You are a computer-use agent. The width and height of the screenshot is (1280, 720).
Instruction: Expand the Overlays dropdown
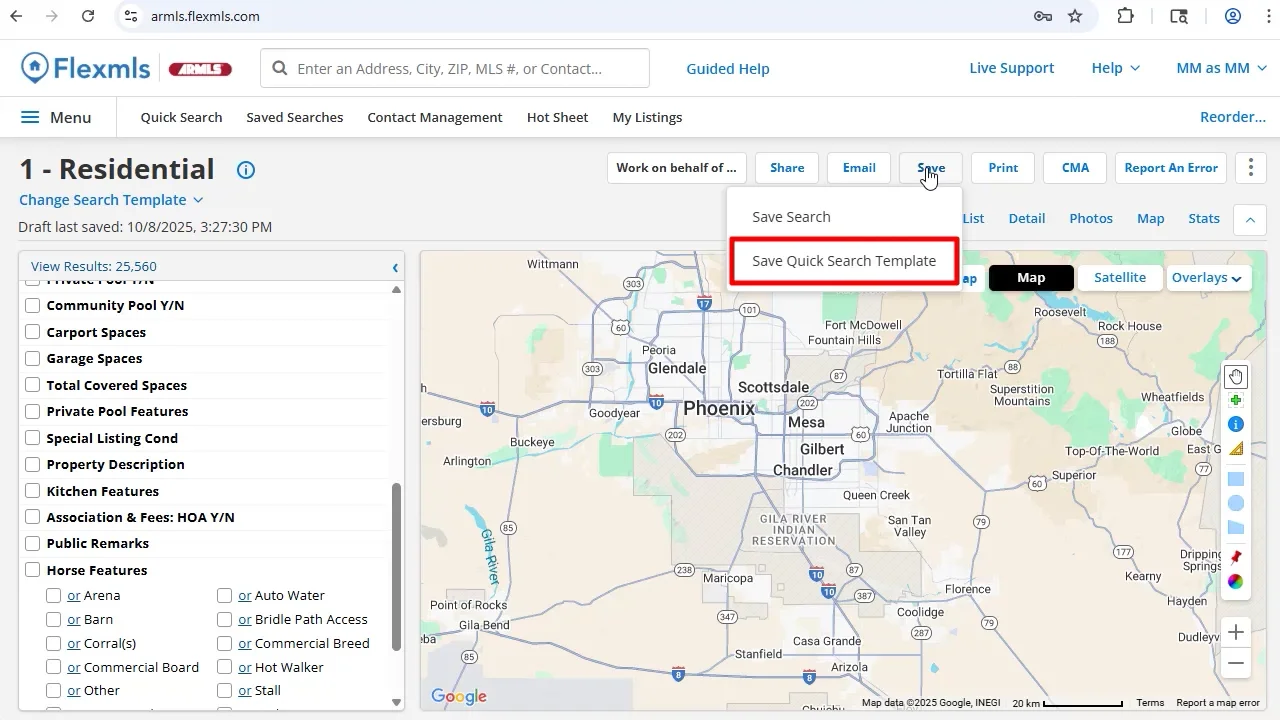click(1208, 278)
